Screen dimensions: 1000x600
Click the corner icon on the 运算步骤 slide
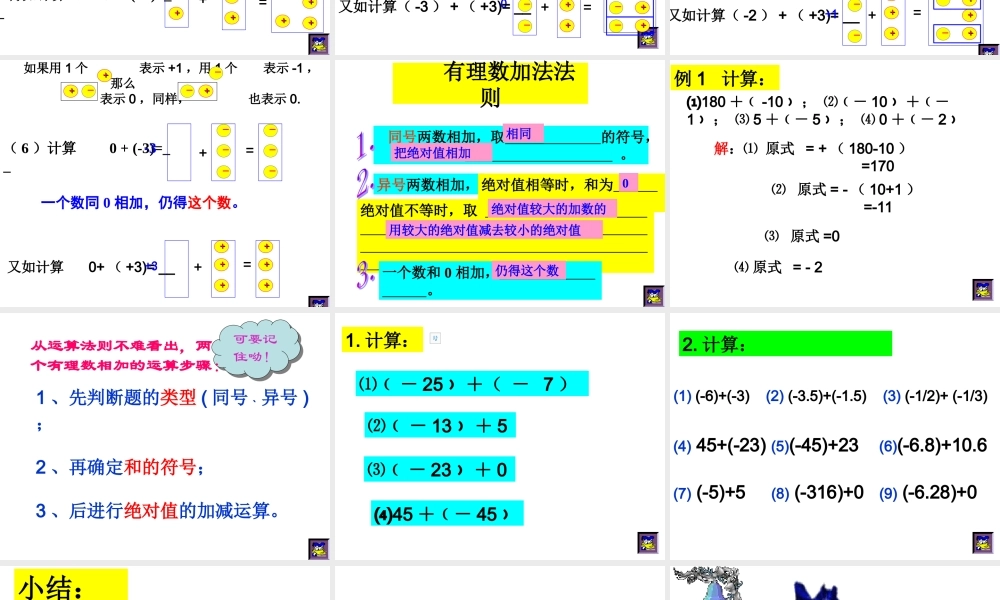pos(318,549)
